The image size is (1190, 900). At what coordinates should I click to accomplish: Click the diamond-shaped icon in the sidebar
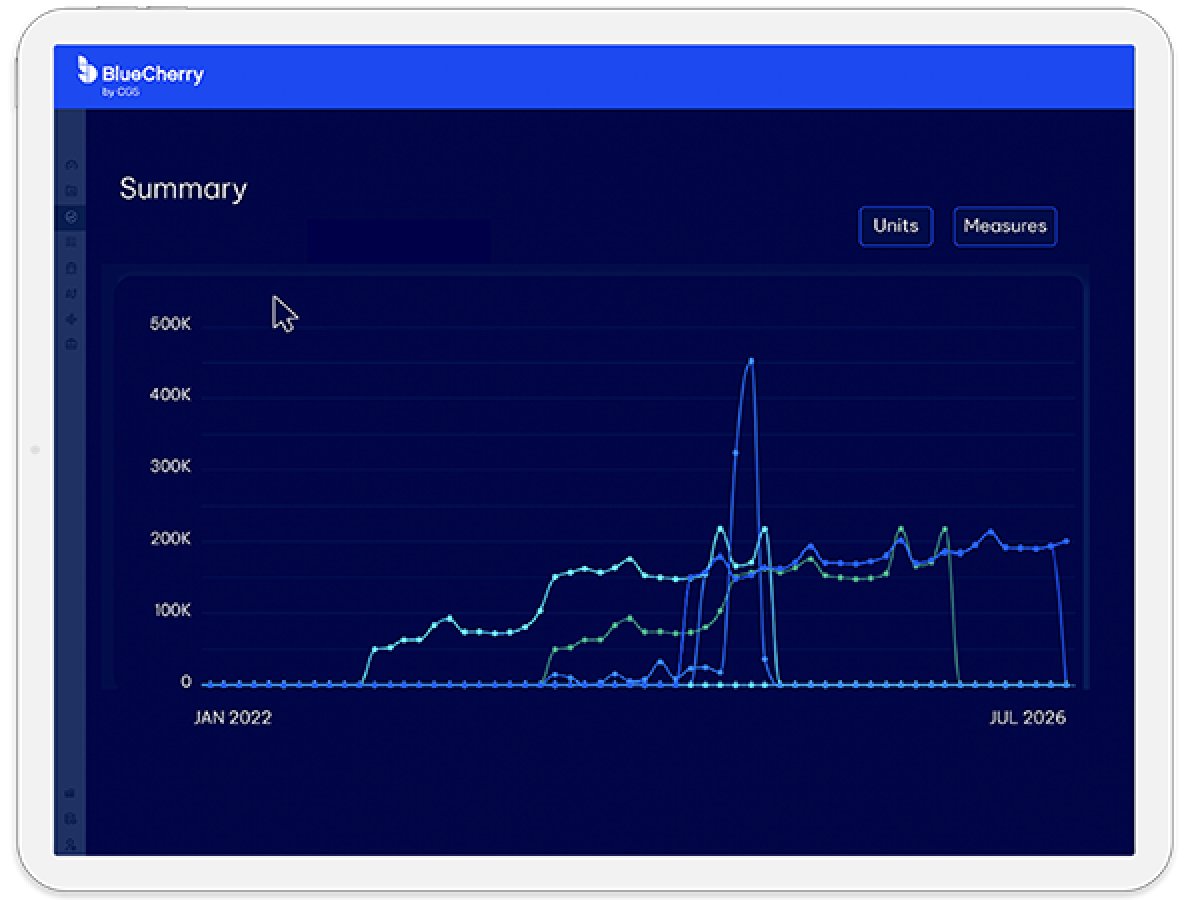[x=70, y=320]
